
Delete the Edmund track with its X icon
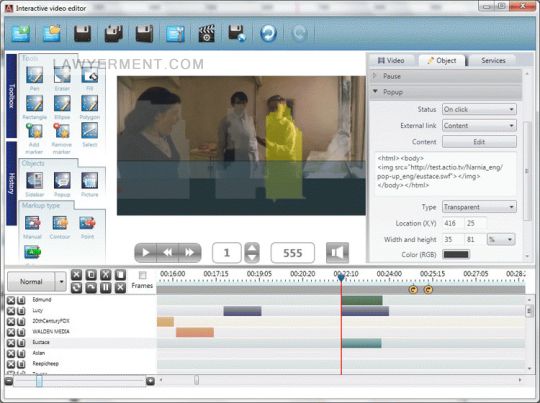click(x=11, y=300)
